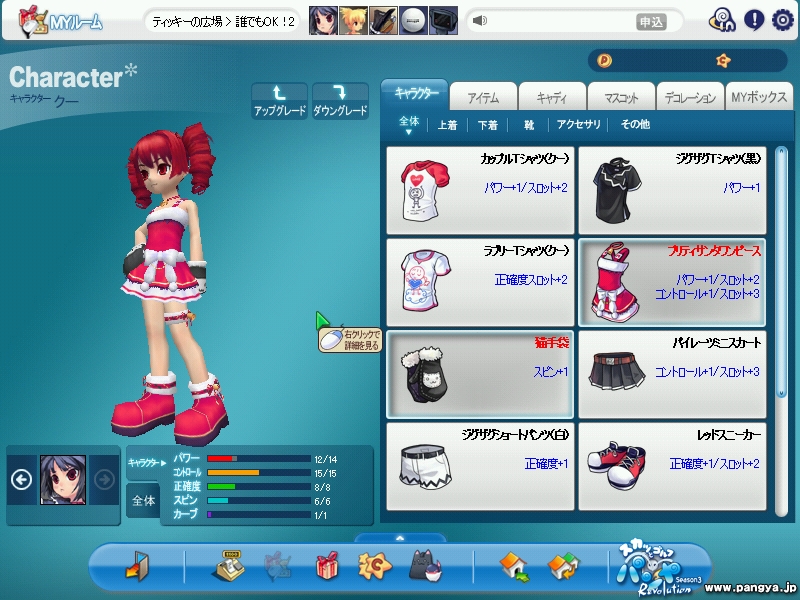Click the 右クリックで詳細を見る mouse hint

pyautogui.click(x=351, y=340)
